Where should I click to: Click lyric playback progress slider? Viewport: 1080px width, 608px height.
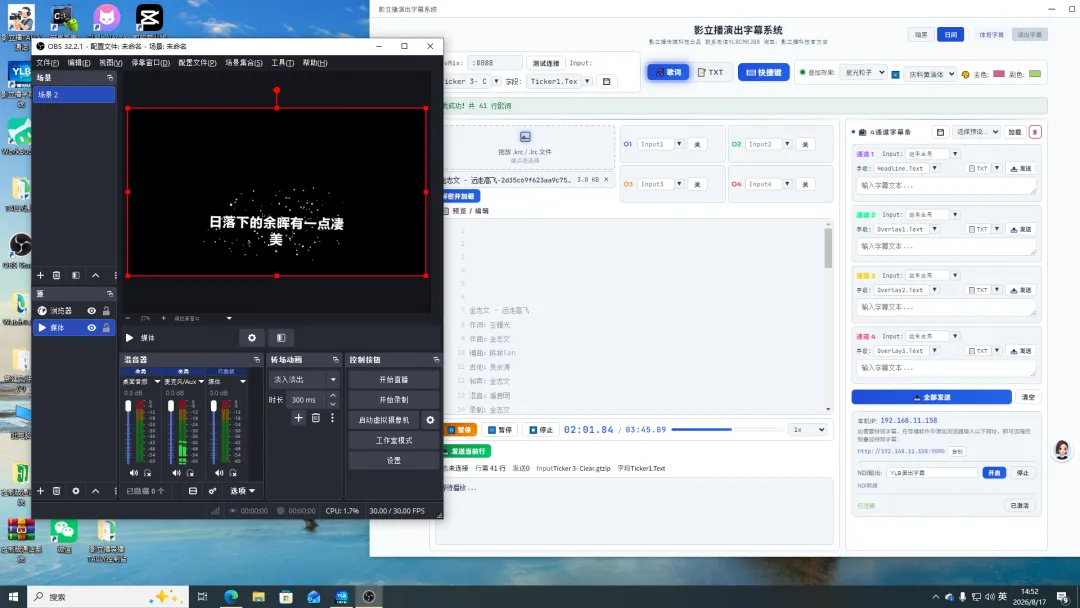pyautogui.click(x=727, y=430)
